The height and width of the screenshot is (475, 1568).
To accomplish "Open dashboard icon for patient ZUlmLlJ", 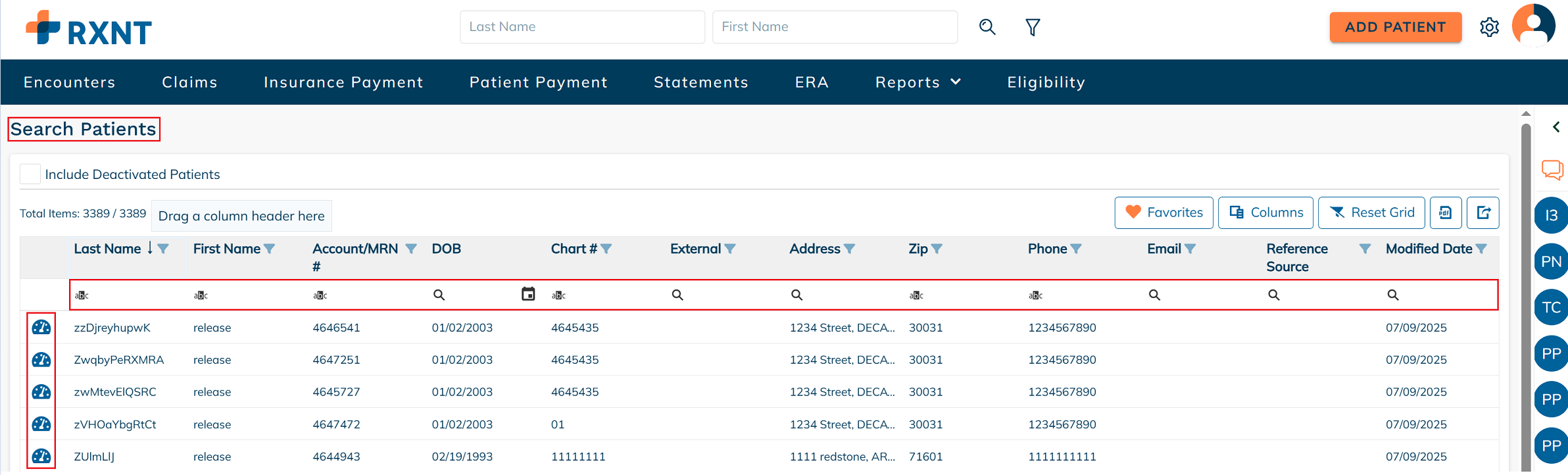I will [41, 456].
